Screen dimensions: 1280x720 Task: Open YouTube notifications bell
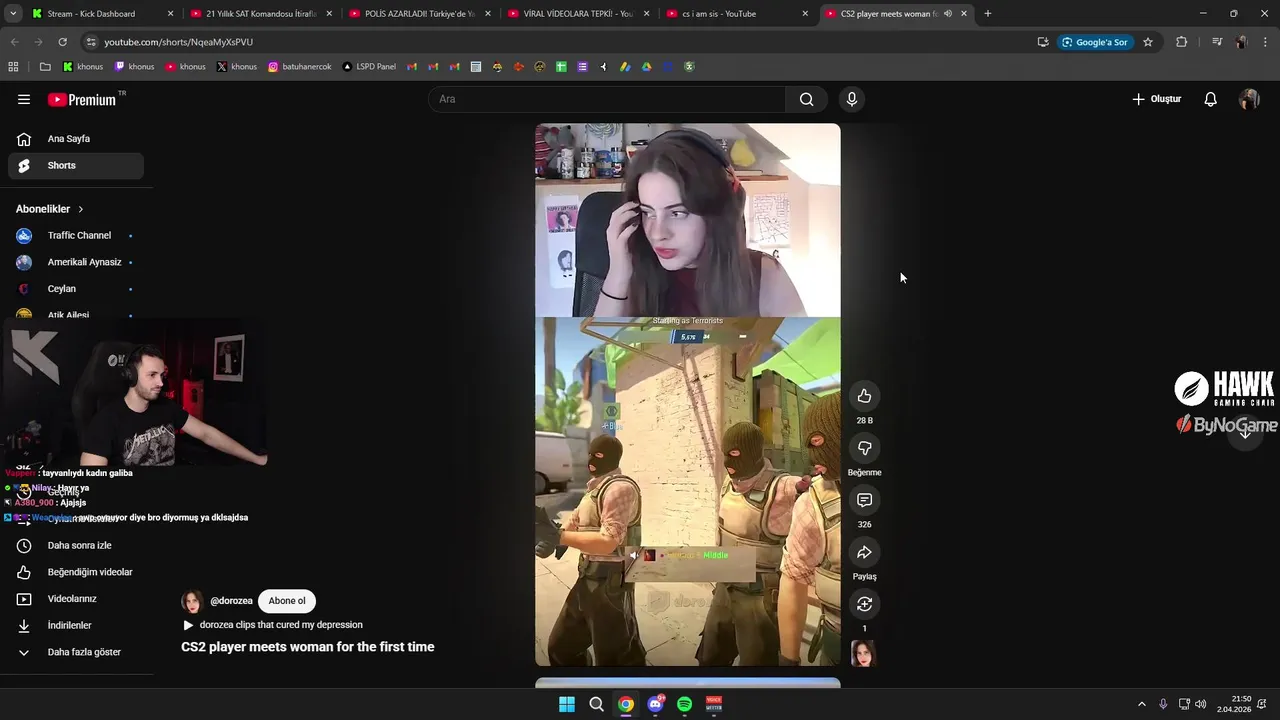pyautogui.click(x=1210, y=99)
